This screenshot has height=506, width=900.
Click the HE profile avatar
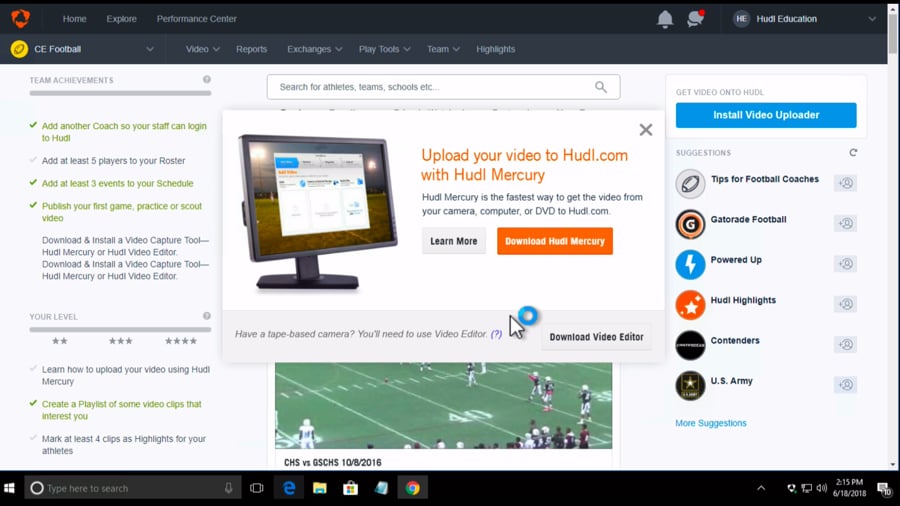741,19
